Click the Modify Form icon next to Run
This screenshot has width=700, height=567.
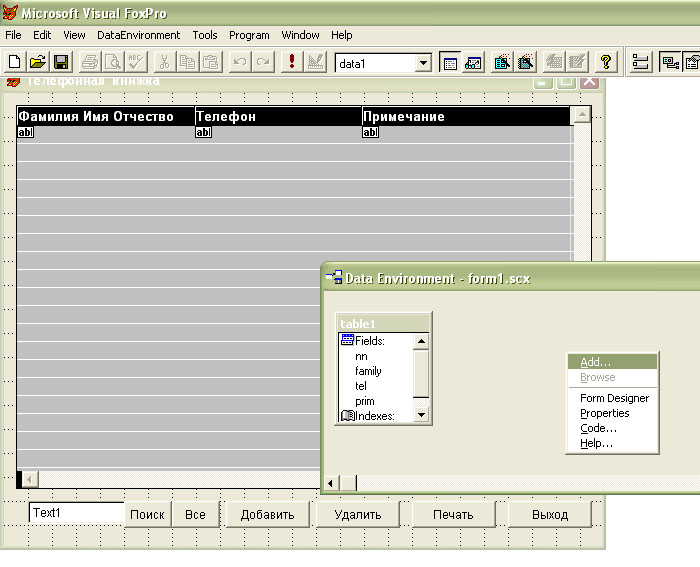coord(315,62)
